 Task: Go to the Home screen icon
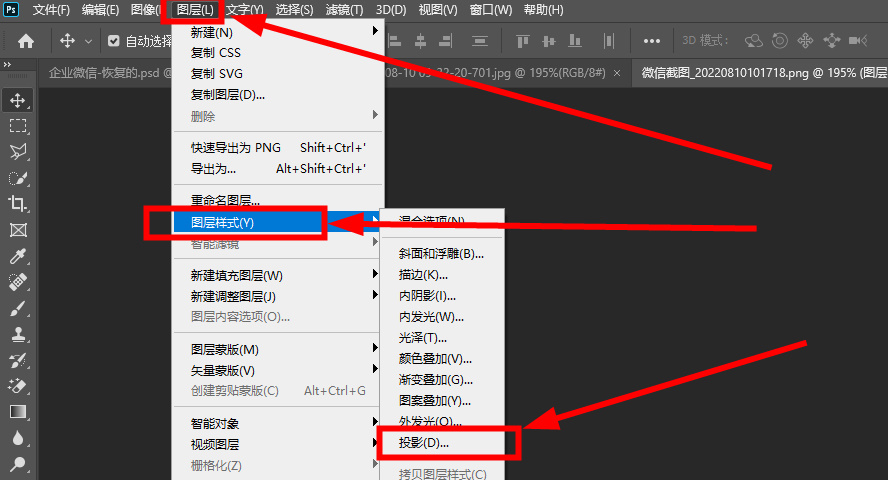(25, 41)
